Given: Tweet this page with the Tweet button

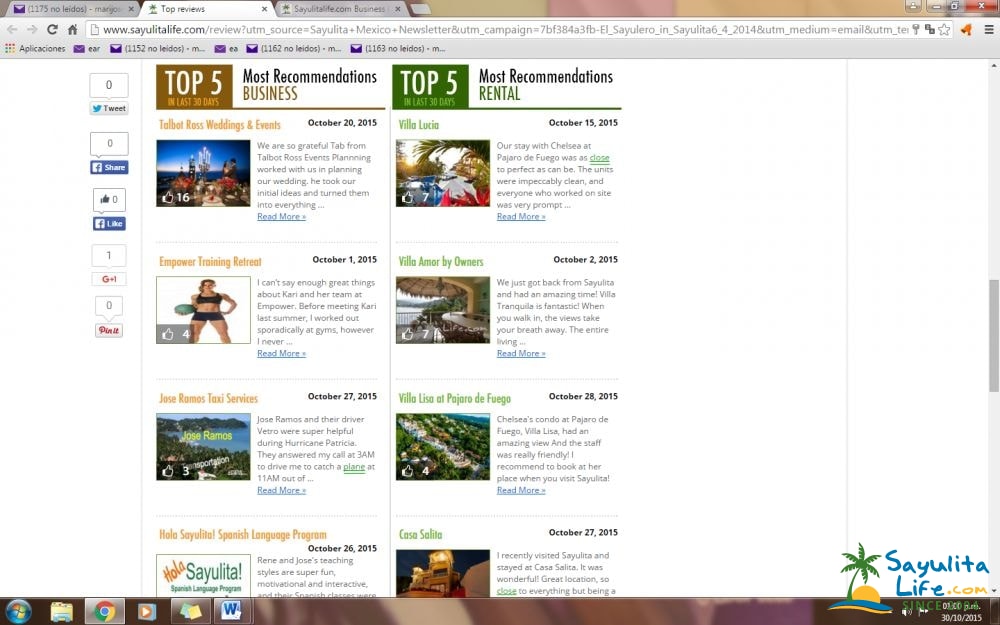Looking at the screenshot, I should [x=109, y=108].
